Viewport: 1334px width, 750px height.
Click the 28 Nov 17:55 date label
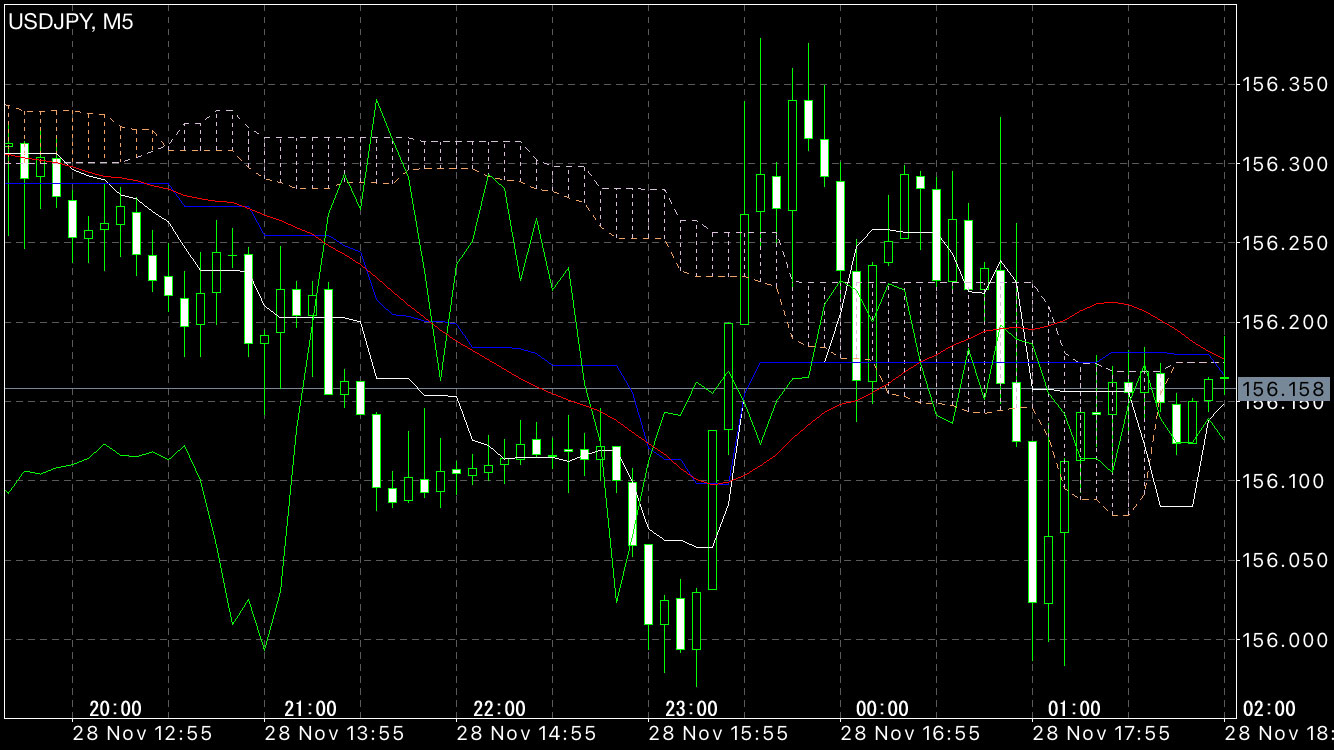1100,734
